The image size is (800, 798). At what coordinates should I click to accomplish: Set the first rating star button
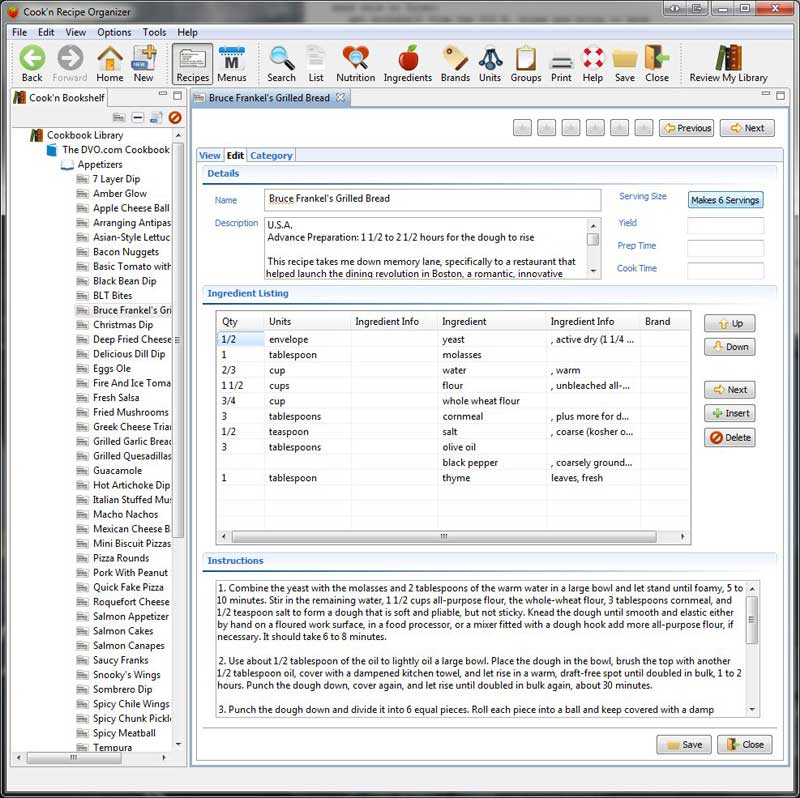coord(522,128)
